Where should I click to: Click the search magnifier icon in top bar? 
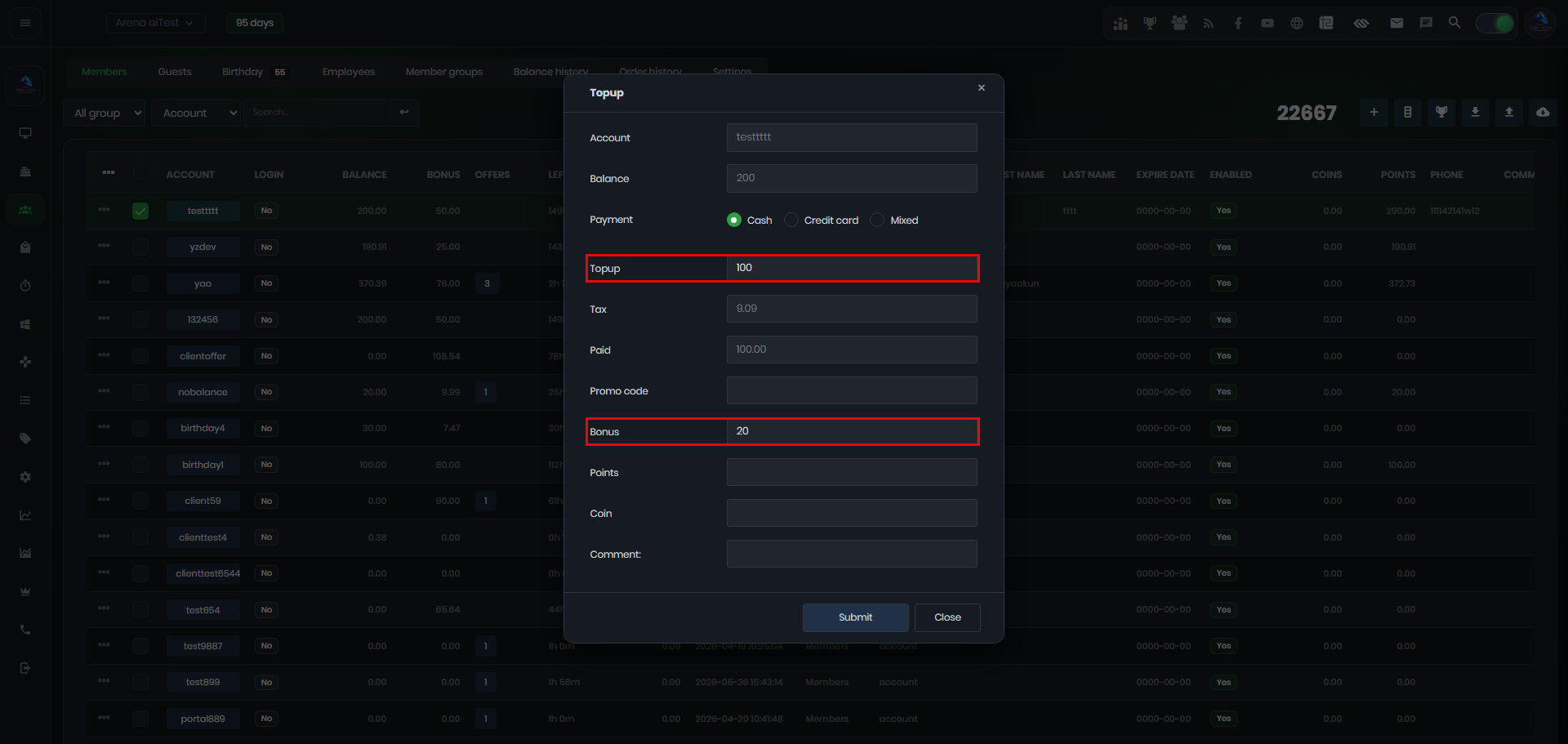click(1454, 23)
